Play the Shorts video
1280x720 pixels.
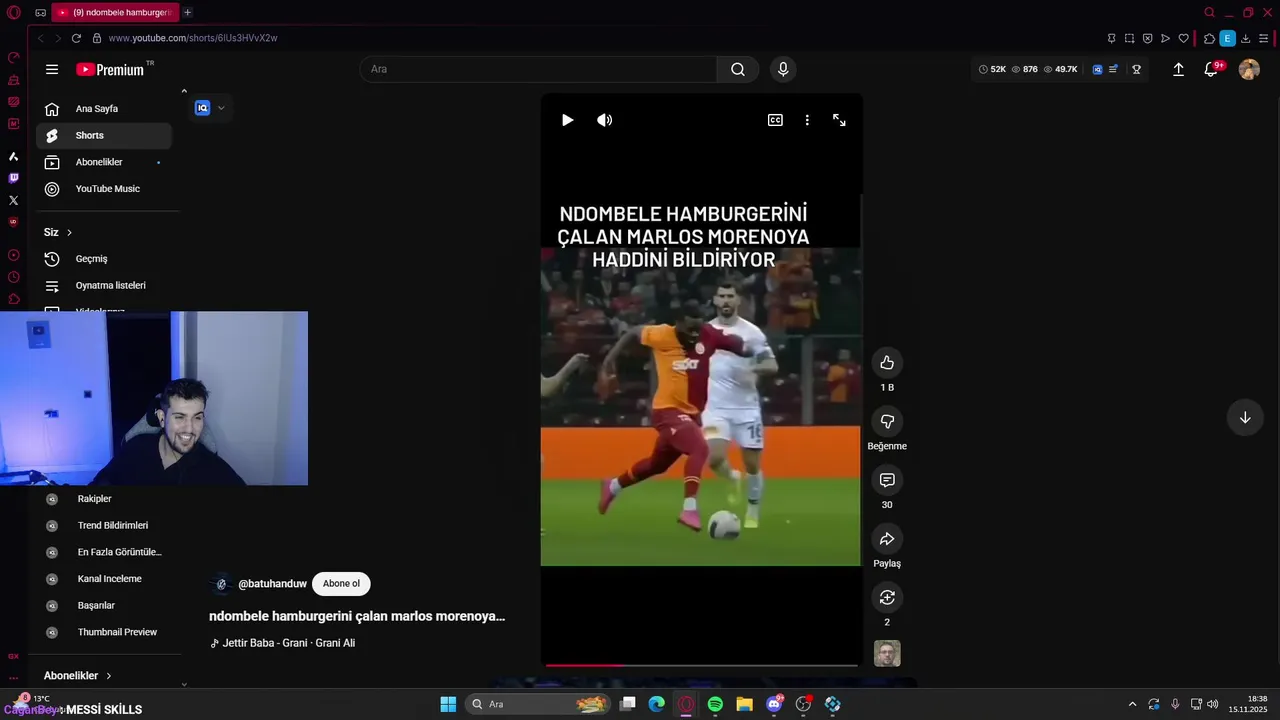[567, 120]
